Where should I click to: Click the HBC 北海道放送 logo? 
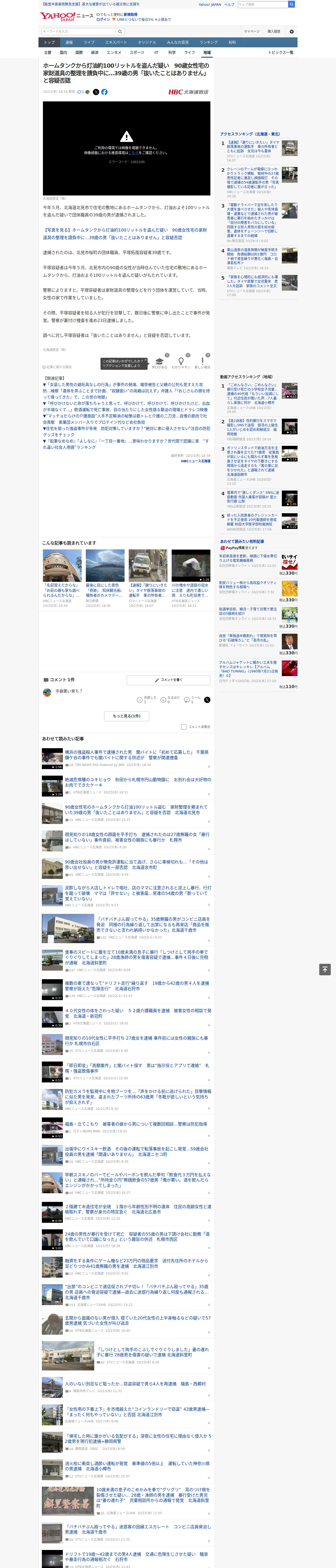pyautogui.click(x=188, y=92)
